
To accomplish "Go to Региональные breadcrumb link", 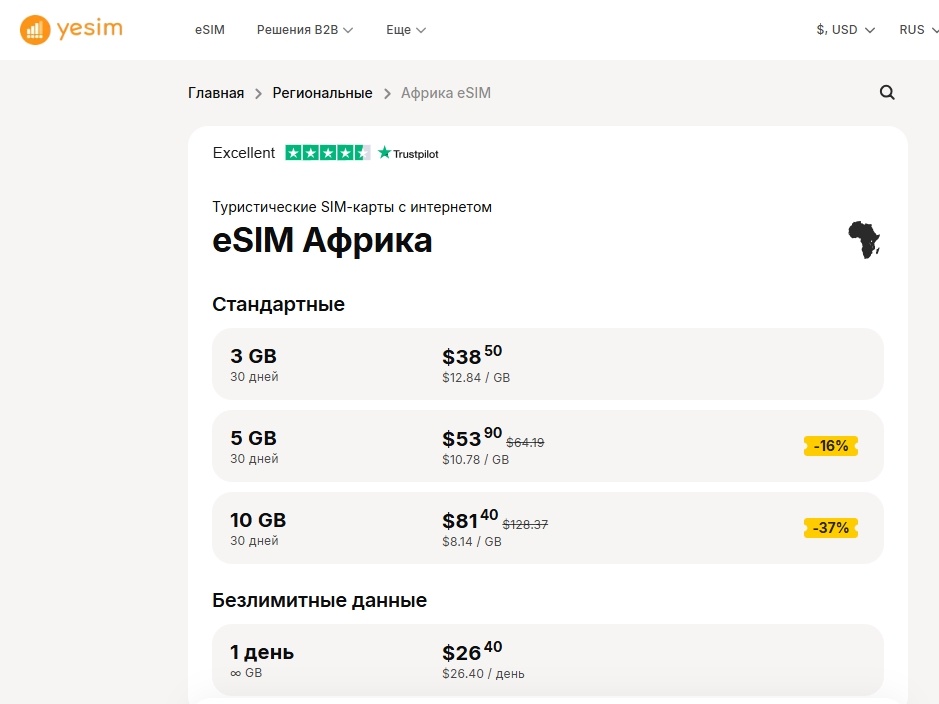I will 322,93.
